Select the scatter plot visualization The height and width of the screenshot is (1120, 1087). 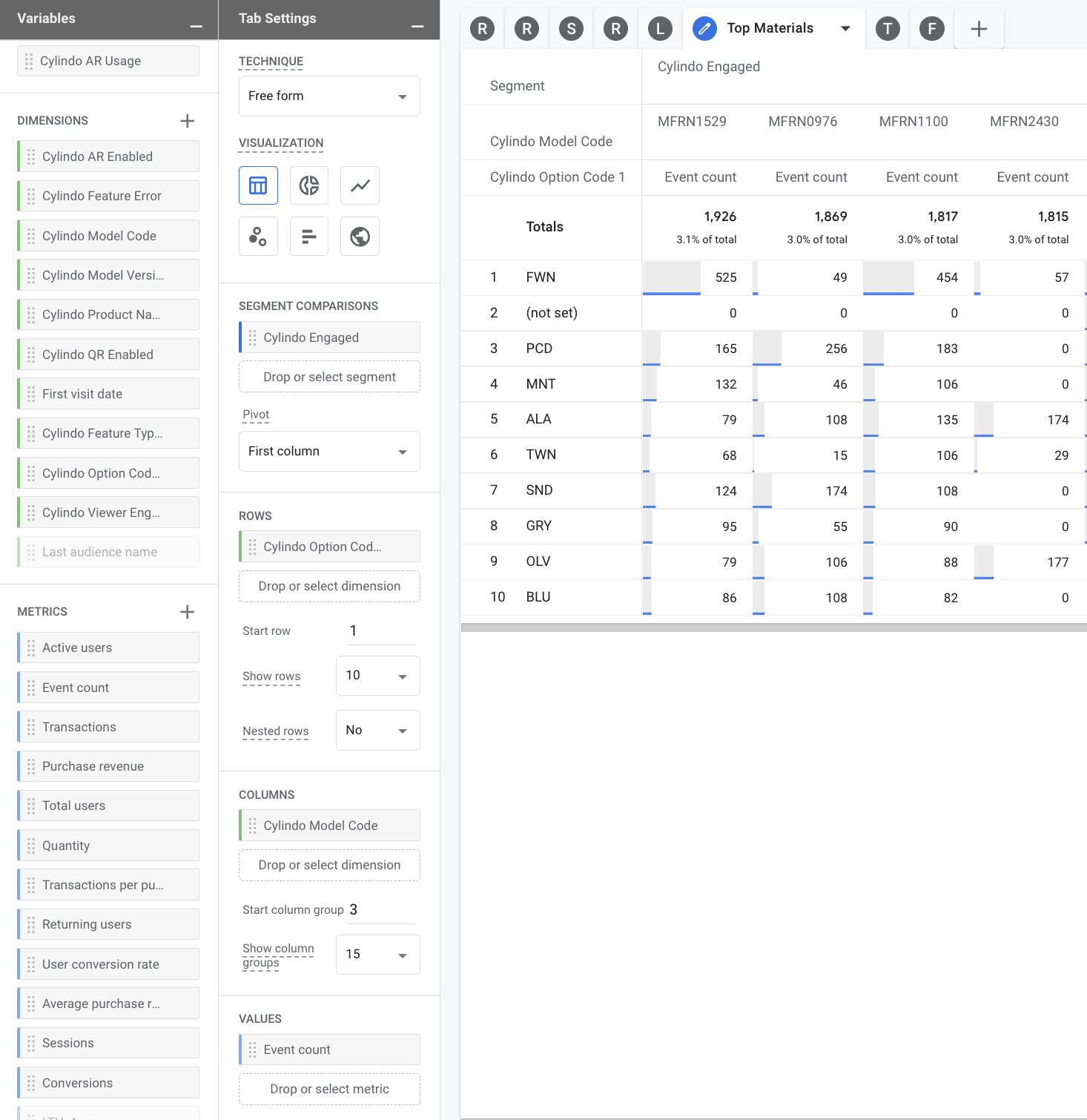tap(257, 236)
